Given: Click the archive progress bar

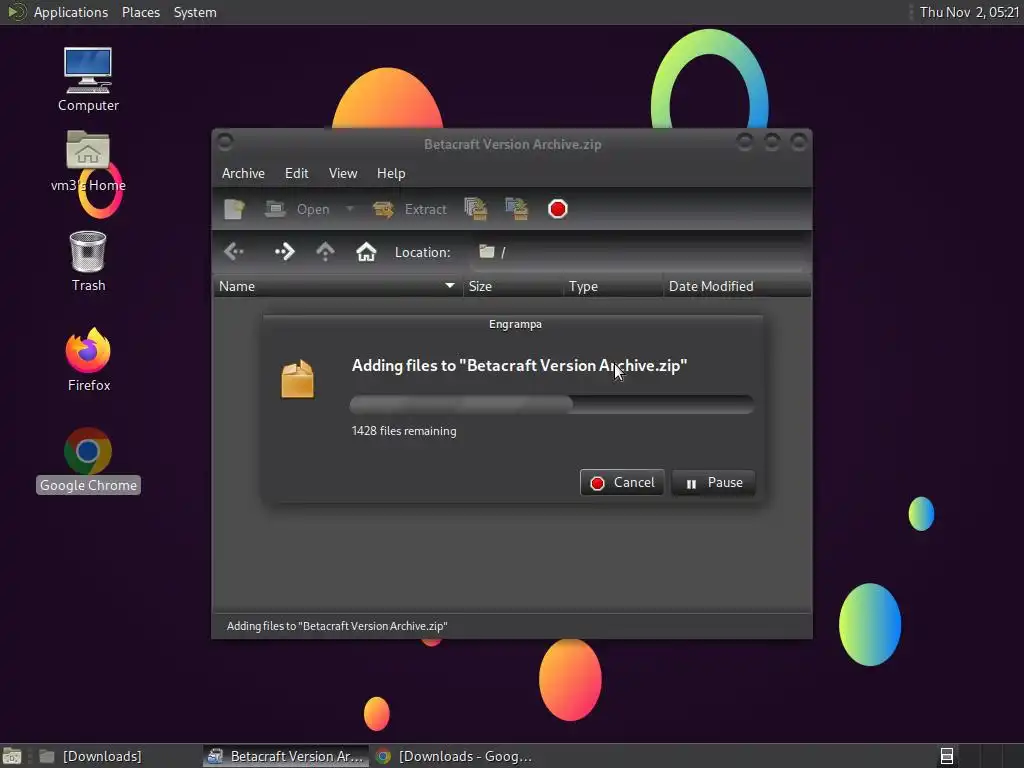Looking at the screenshot, I should pos(552,404).
